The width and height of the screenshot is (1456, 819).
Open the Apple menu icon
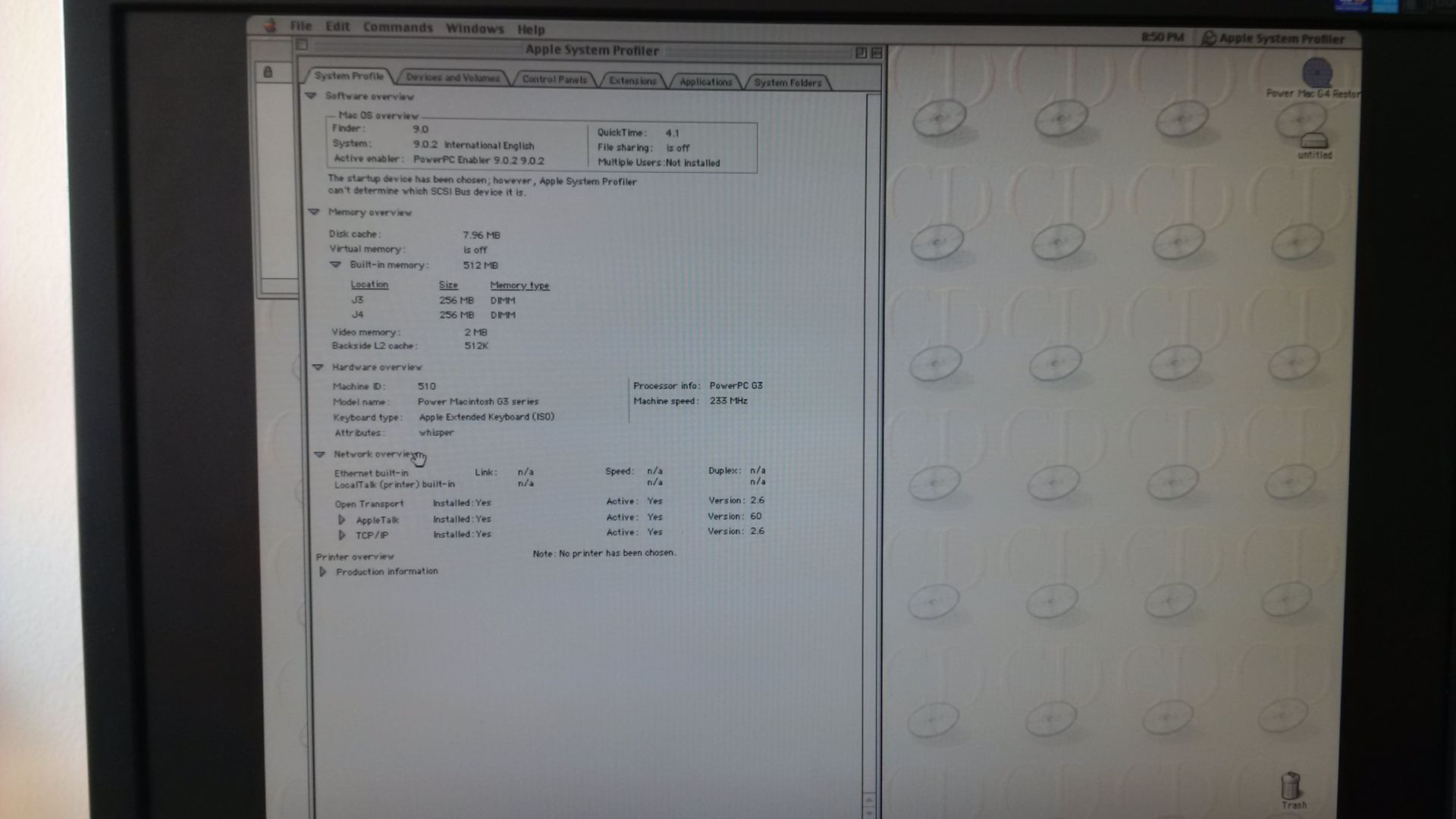tap(270, 26)
